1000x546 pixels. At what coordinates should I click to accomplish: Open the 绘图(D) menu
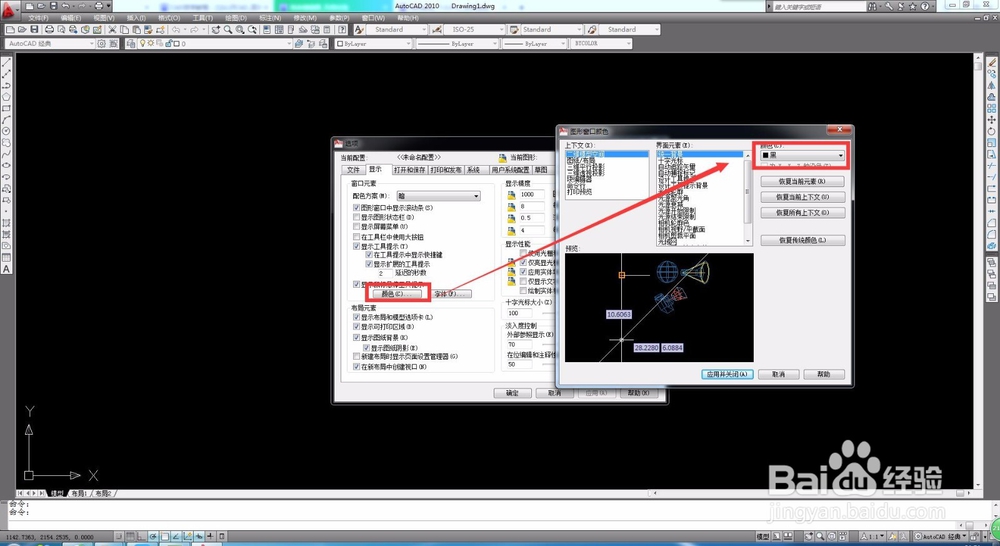pyautogui.click(x=236, y=18)
